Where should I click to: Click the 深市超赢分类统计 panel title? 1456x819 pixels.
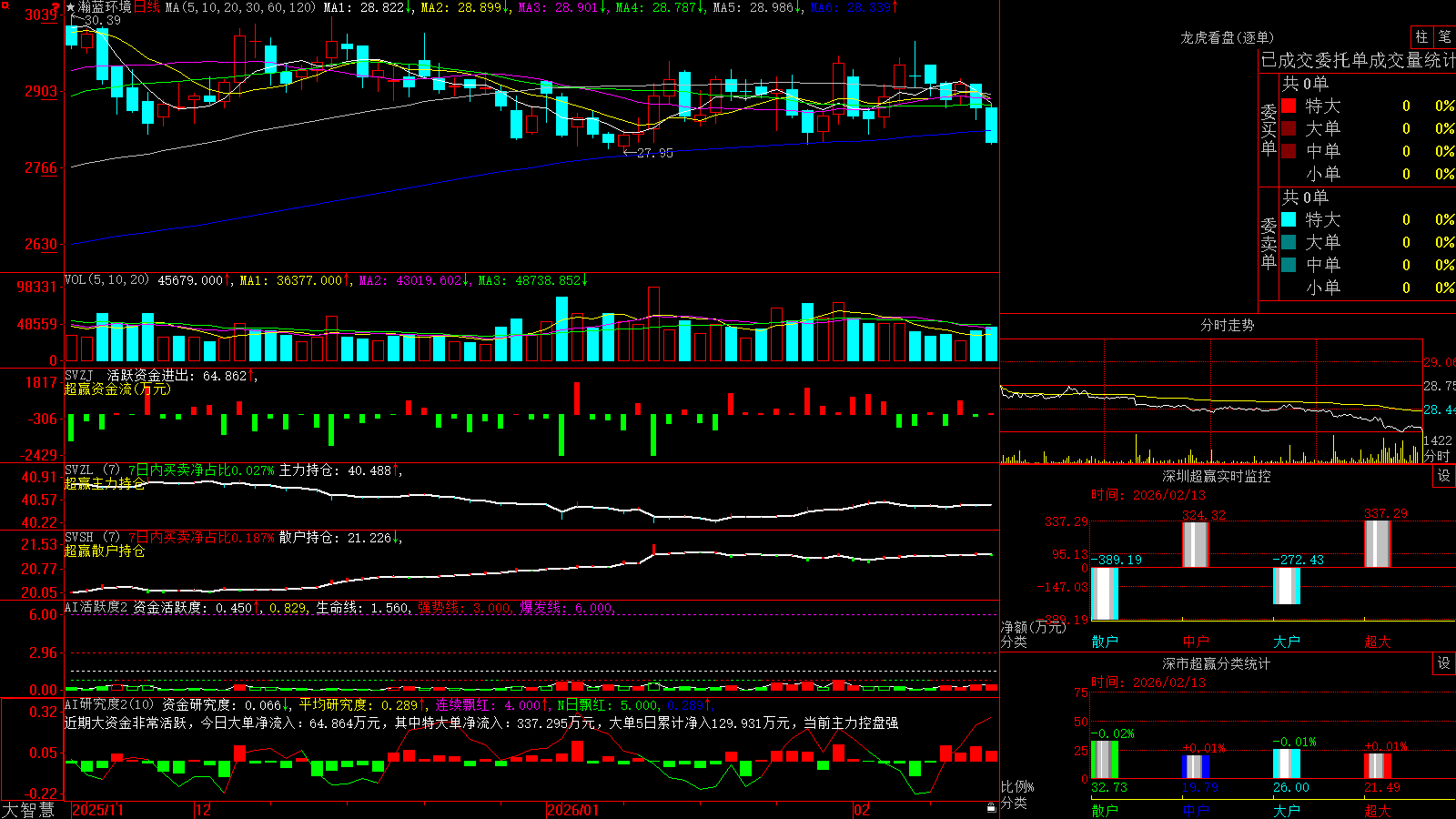pyautogui.click(x=1217, y=663)
